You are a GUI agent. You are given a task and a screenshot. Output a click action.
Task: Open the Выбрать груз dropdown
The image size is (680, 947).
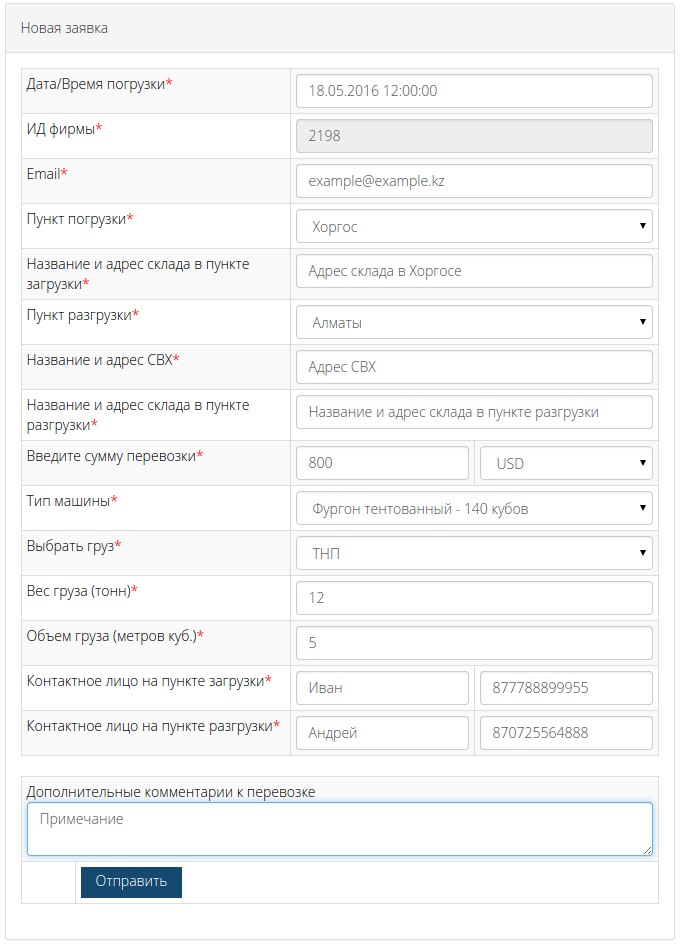474,553
